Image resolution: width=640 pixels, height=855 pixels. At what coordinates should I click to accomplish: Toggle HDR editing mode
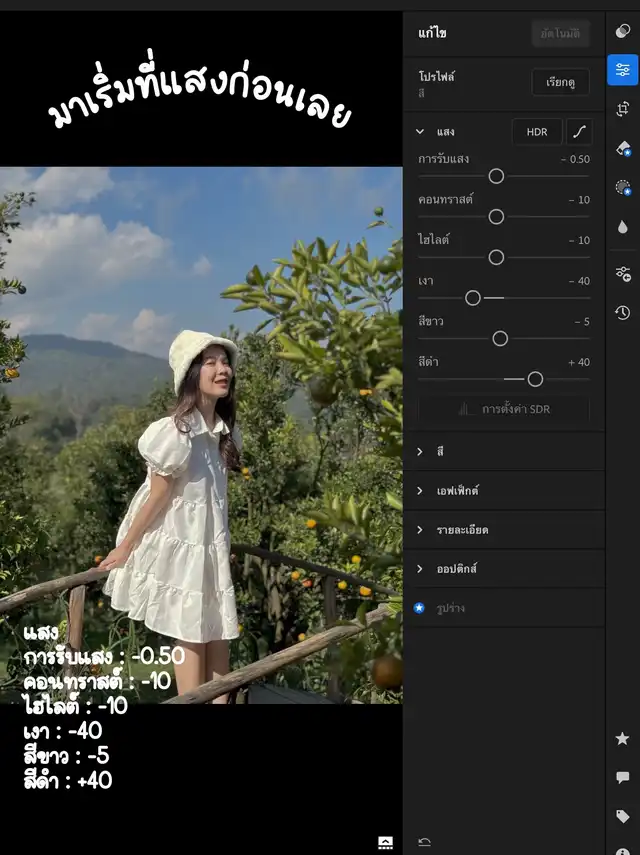tap(537, 132)
